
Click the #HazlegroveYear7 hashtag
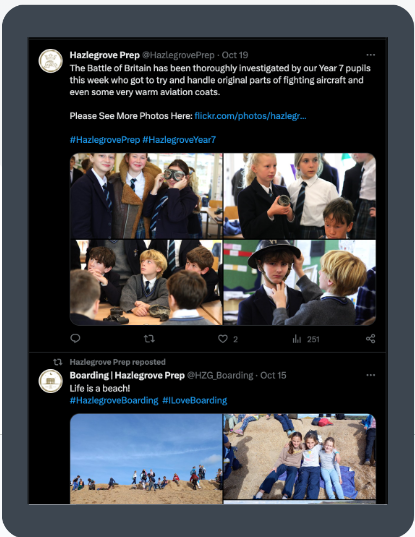[179, 140]
